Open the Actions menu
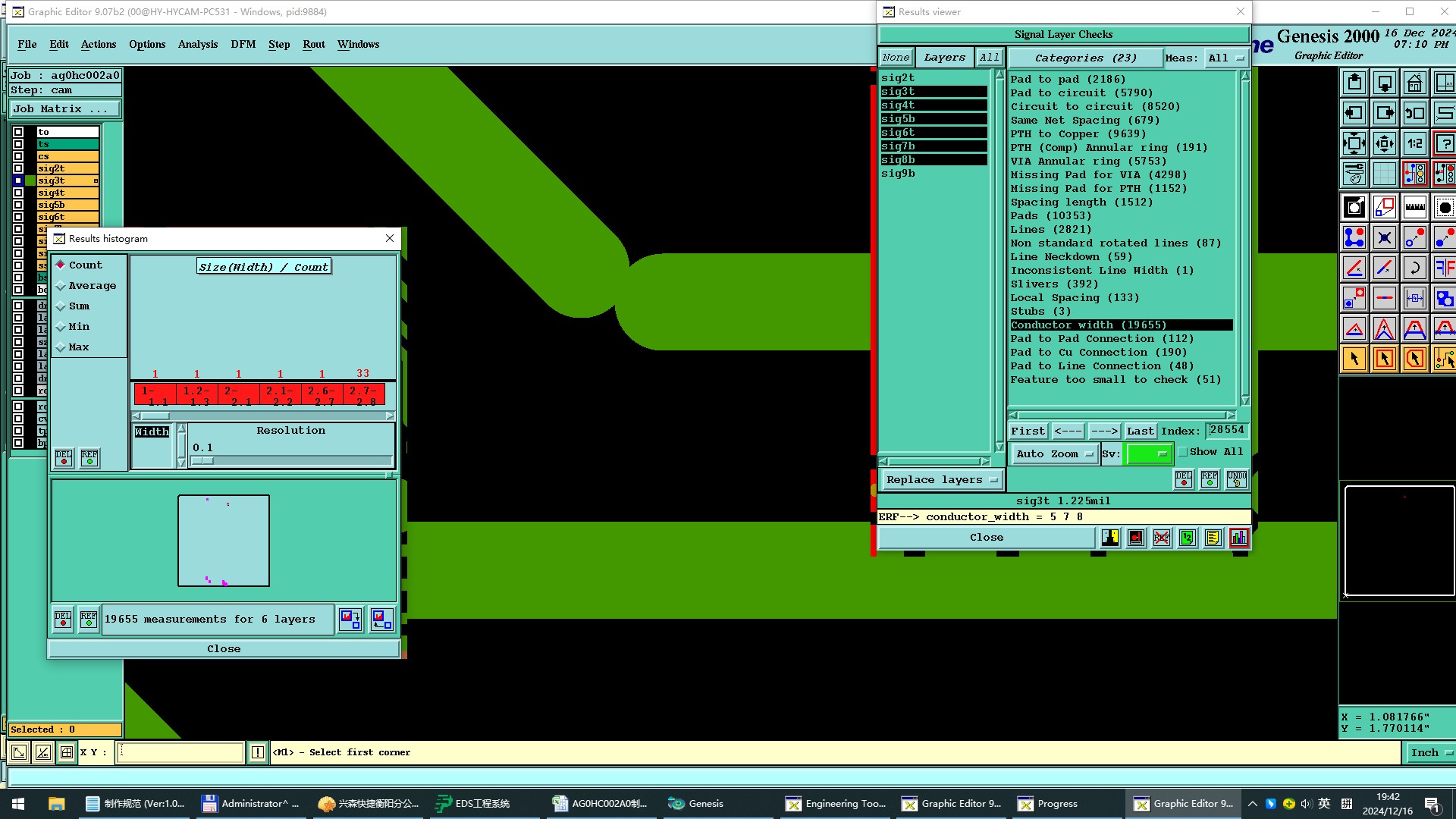1456x819 pixels. tap(99, 45)
